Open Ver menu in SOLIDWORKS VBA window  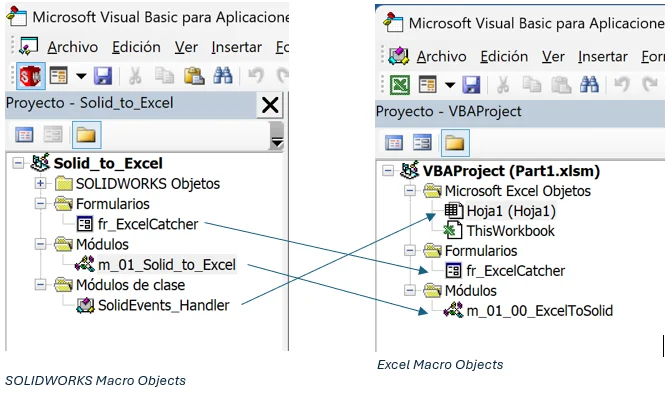(x=186, y=47)
